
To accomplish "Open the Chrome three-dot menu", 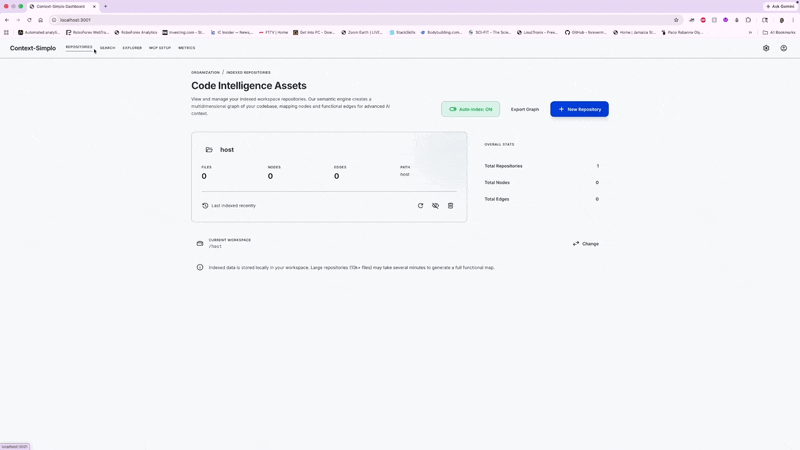I will [793, 20].
